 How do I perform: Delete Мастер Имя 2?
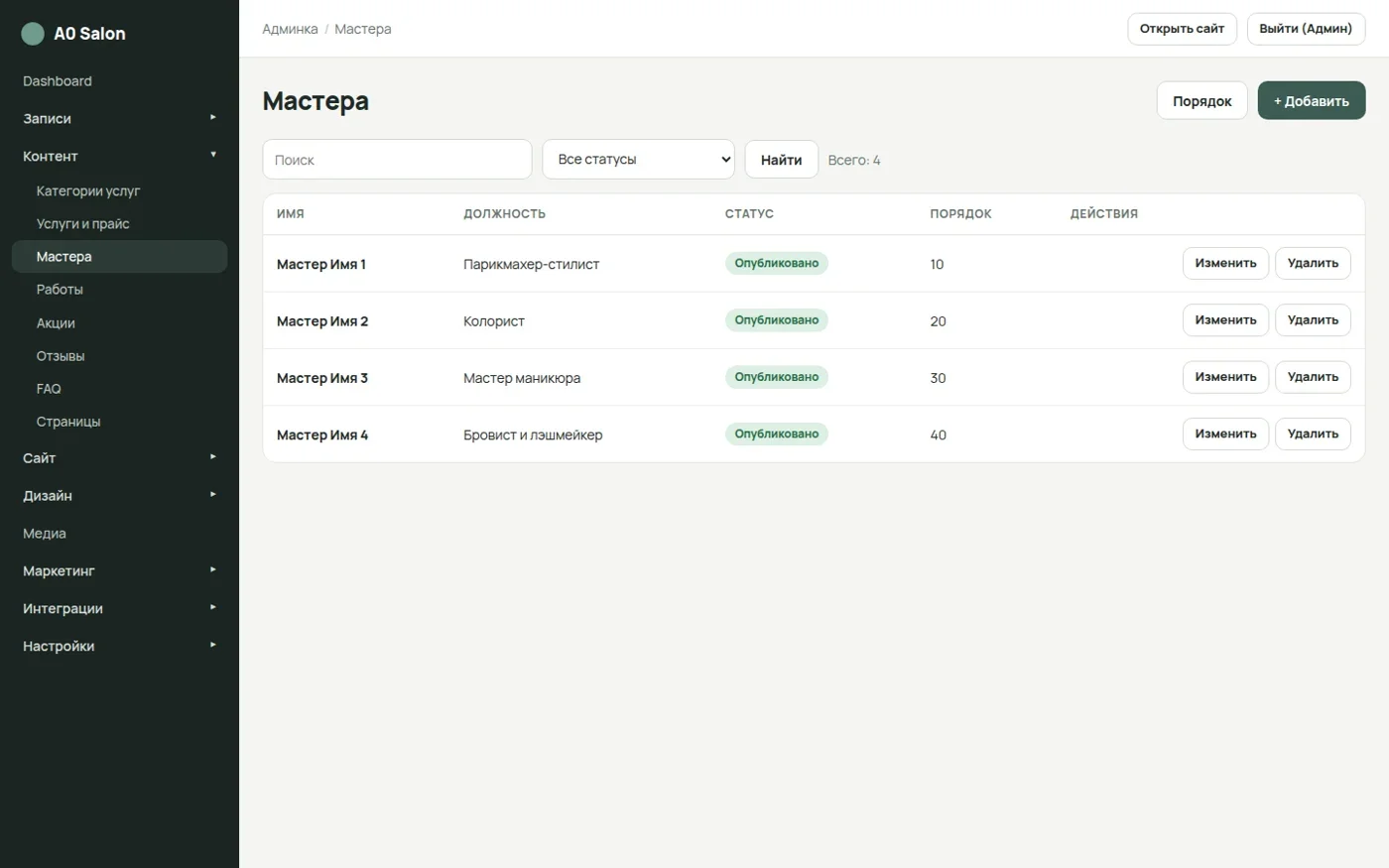1313,319
